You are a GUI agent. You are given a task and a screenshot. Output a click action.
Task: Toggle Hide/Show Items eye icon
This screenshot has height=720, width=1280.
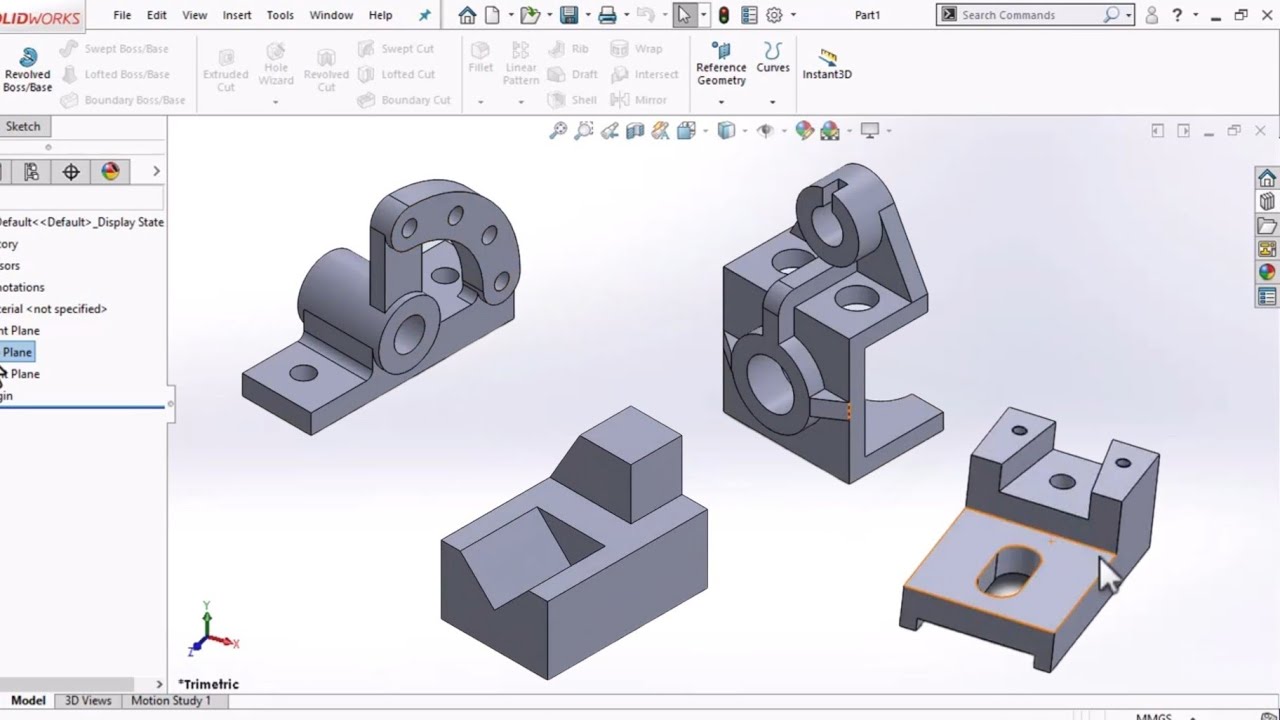[x=766, y=131]
